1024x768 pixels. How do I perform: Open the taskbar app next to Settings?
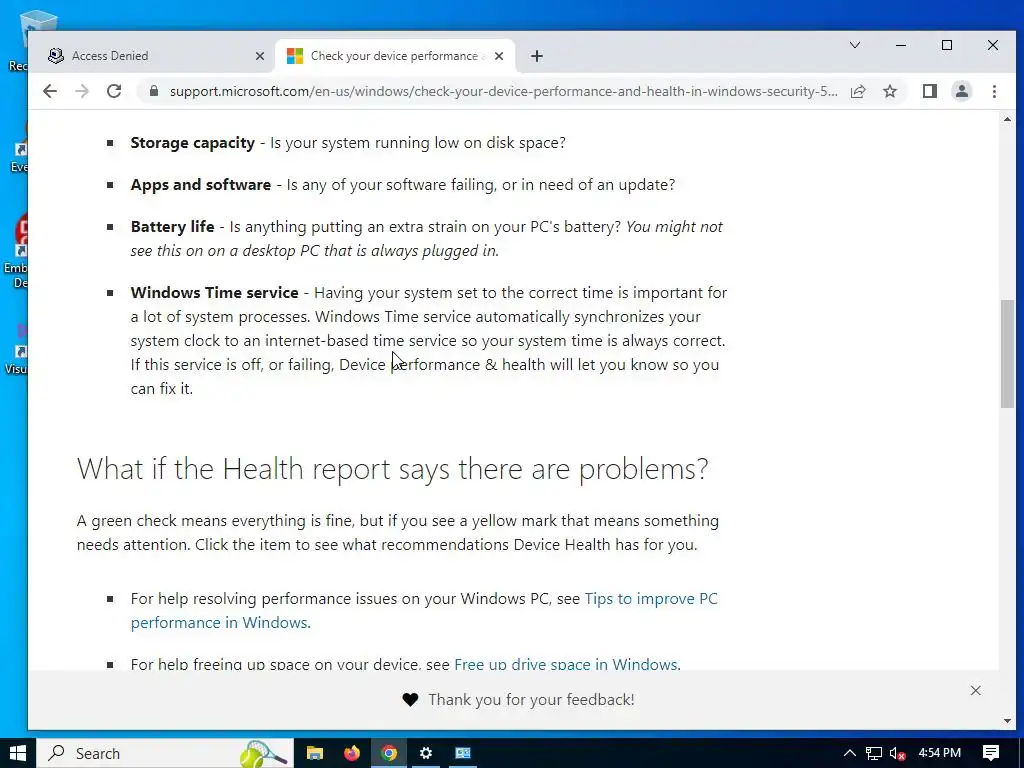[x=463, y=753]
